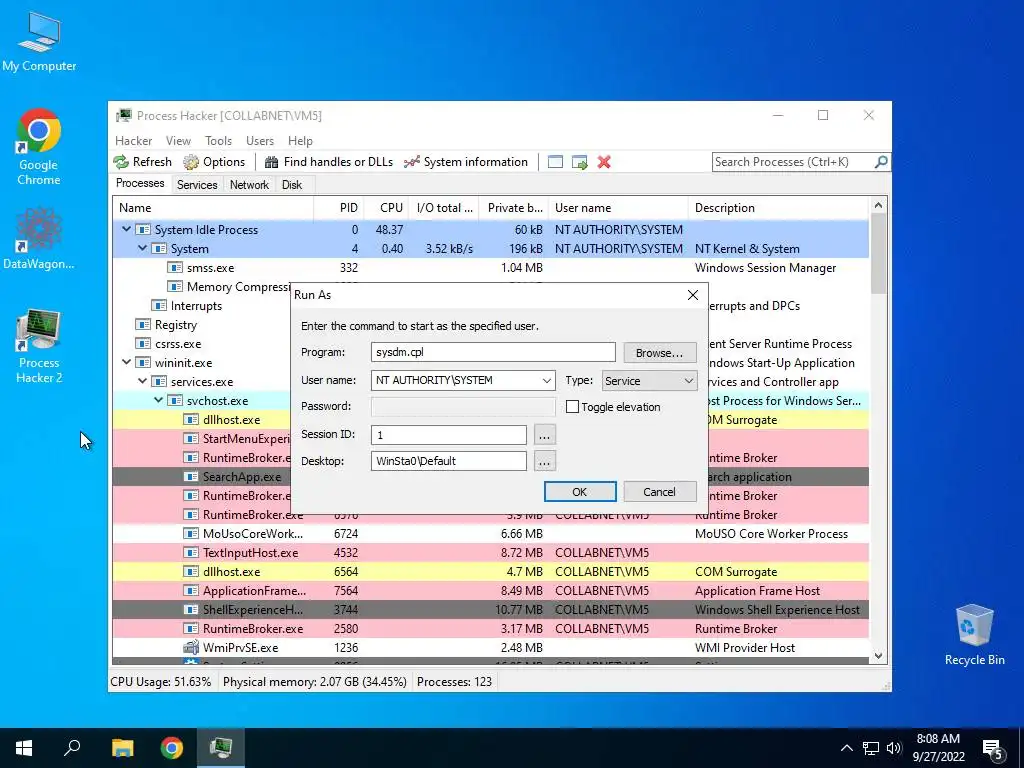Open Chrome from the taskbar

[x=172, y=748]
